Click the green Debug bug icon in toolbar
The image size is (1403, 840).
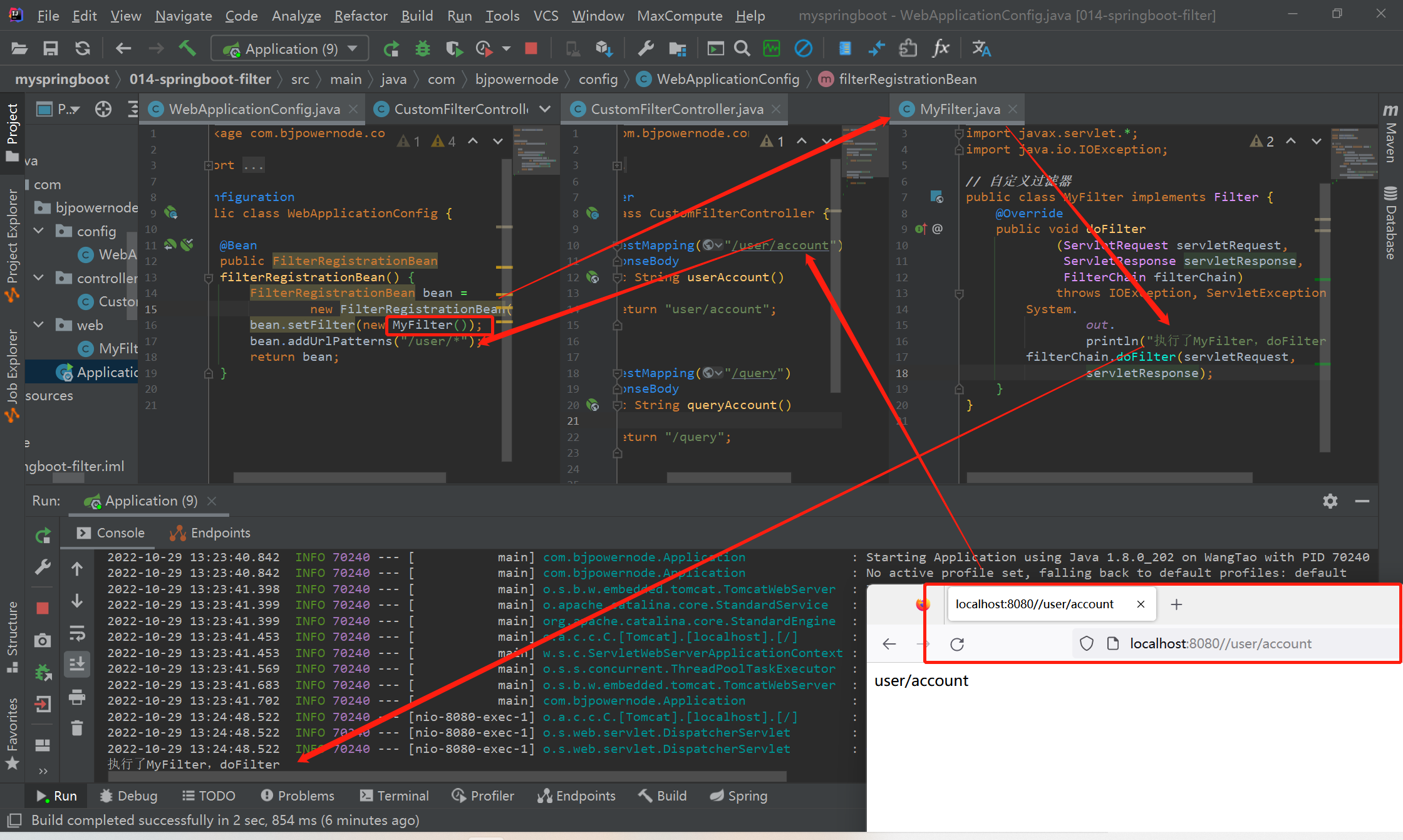pyautogui.click(x=423, y=48)
